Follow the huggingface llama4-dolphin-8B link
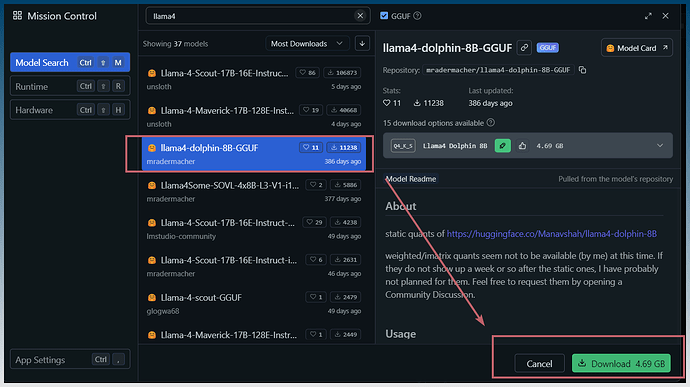 pyautogui.click(x=552, y=234)
